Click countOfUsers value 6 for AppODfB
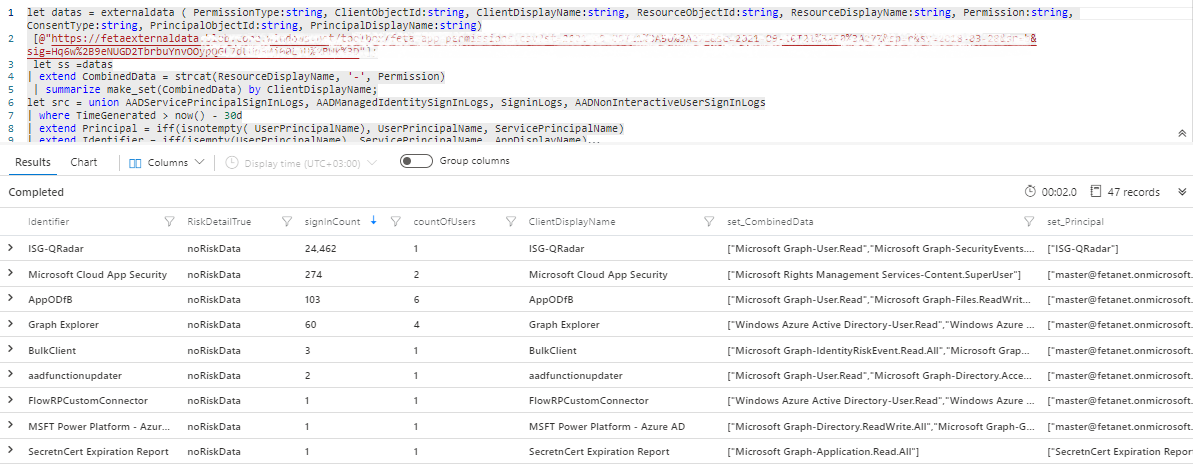Screen dimensions: 1193x470 [x=416, y=299]
